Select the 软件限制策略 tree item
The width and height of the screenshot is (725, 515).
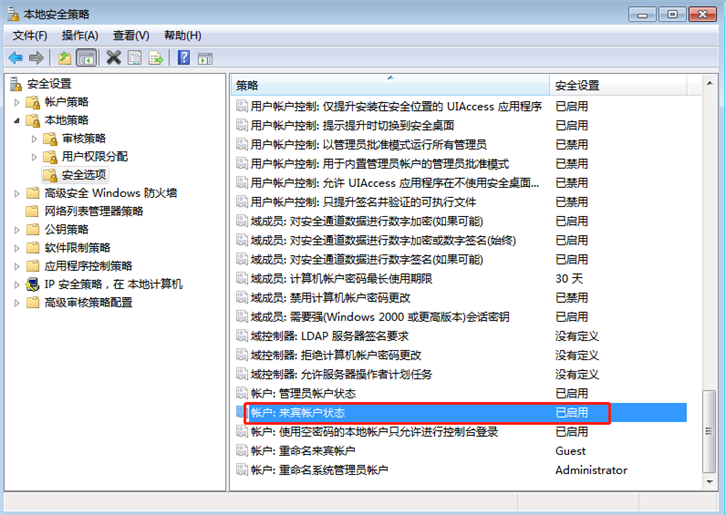pos(77,247)
